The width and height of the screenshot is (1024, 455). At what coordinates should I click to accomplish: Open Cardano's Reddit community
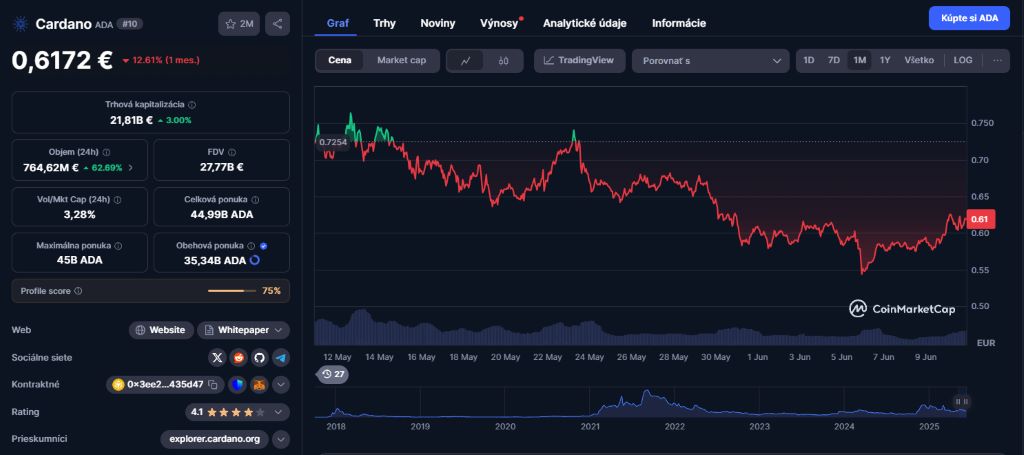(238, 357)
